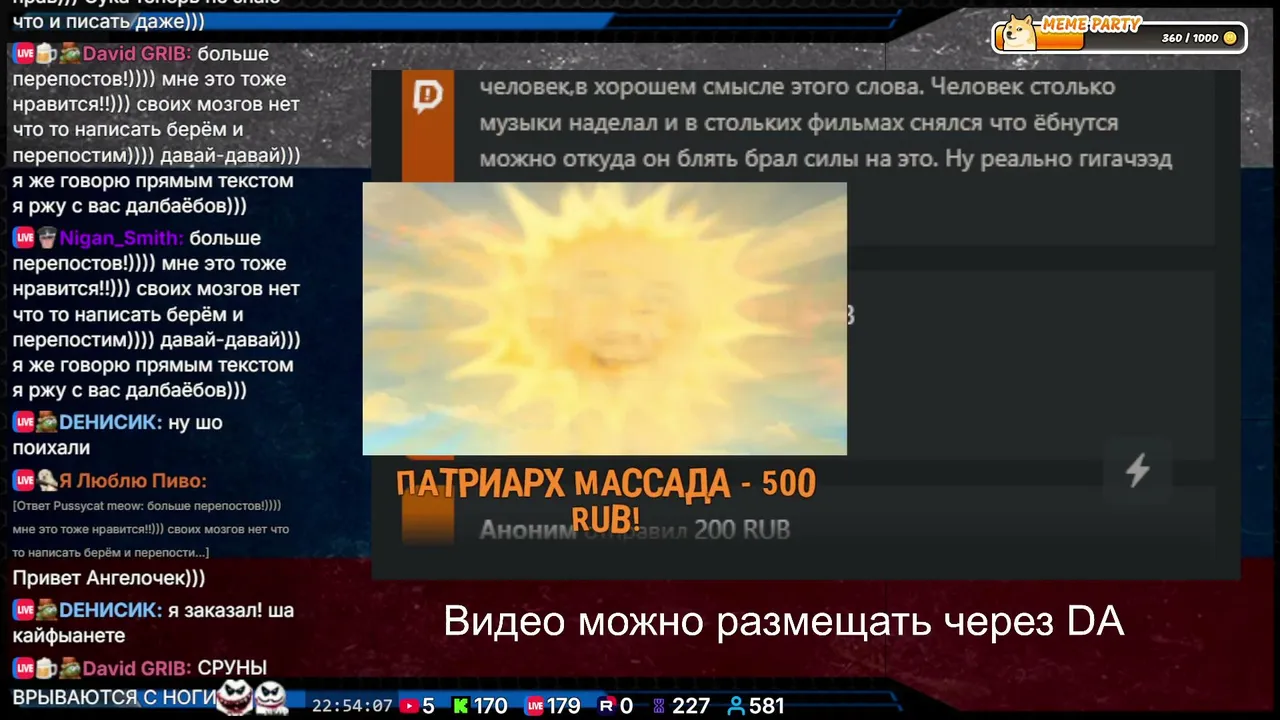The height and width of the screenshot is (720, 1280).
Task: Click the live badge beside Nigan_Smith
Action: point(24,238)
